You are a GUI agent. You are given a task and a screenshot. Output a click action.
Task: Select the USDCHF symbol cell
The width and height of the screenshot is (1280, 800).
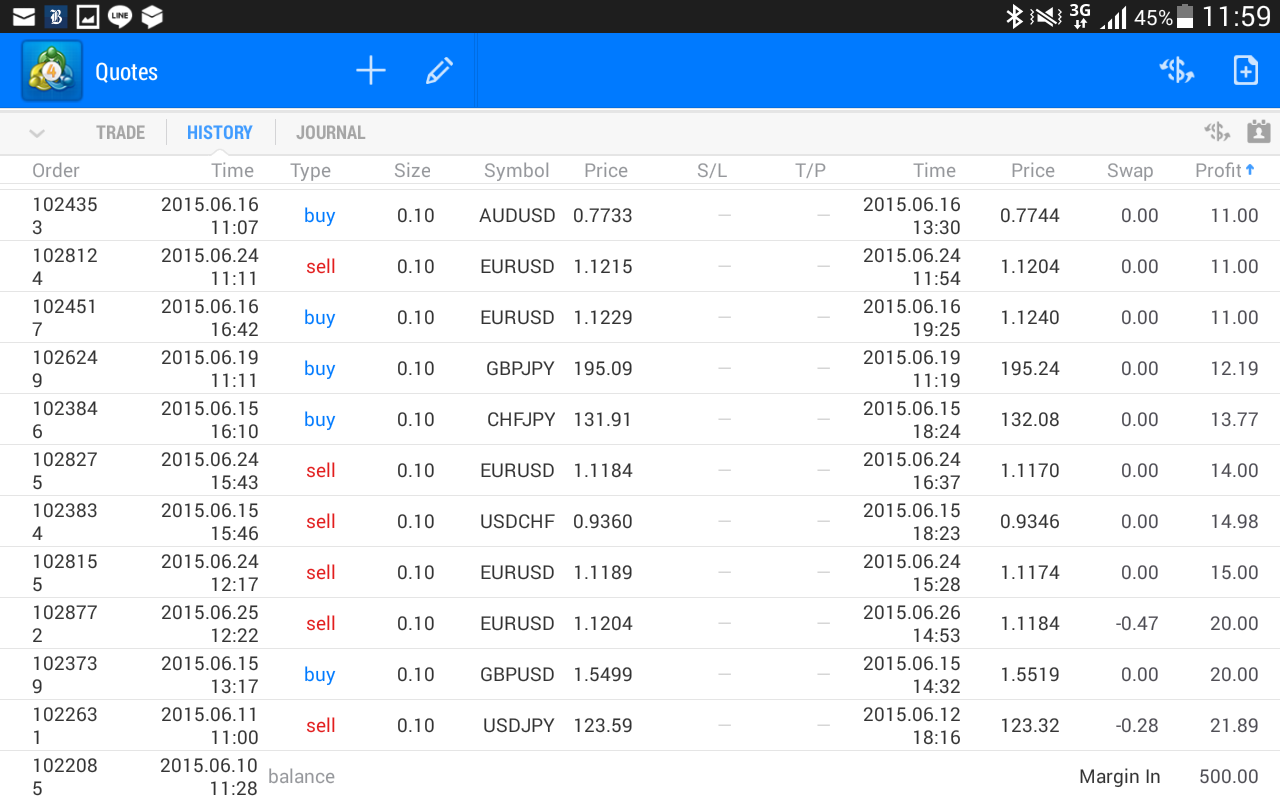(x=518, y=521)
